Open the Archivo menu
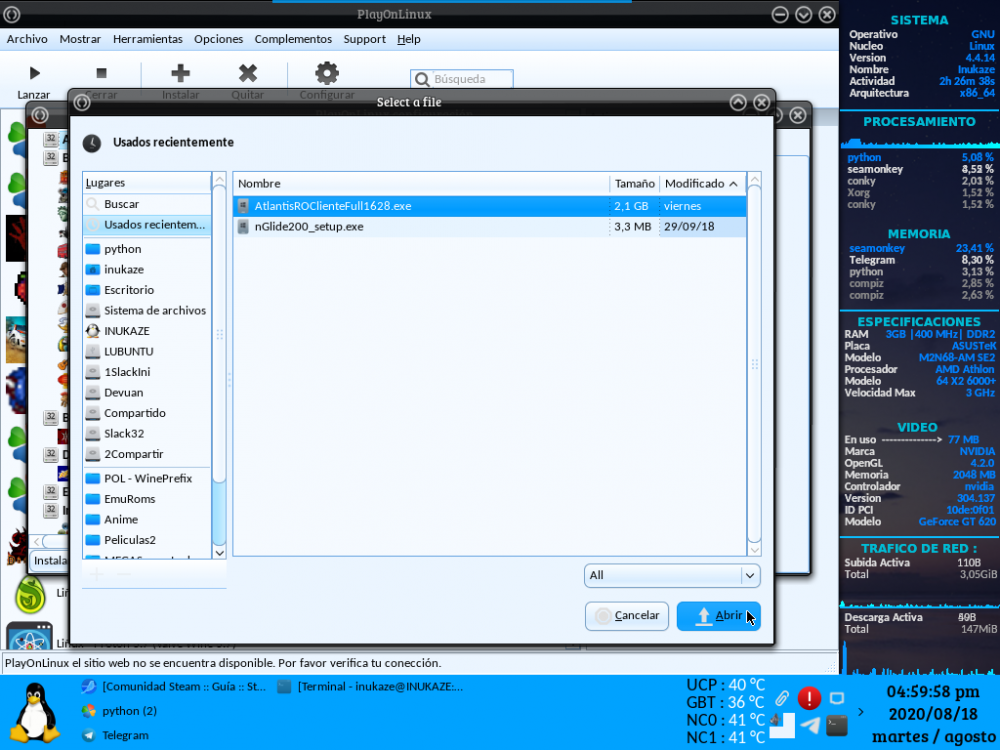The width and height of the screenshot is (1000, 750). pos(27,39)
